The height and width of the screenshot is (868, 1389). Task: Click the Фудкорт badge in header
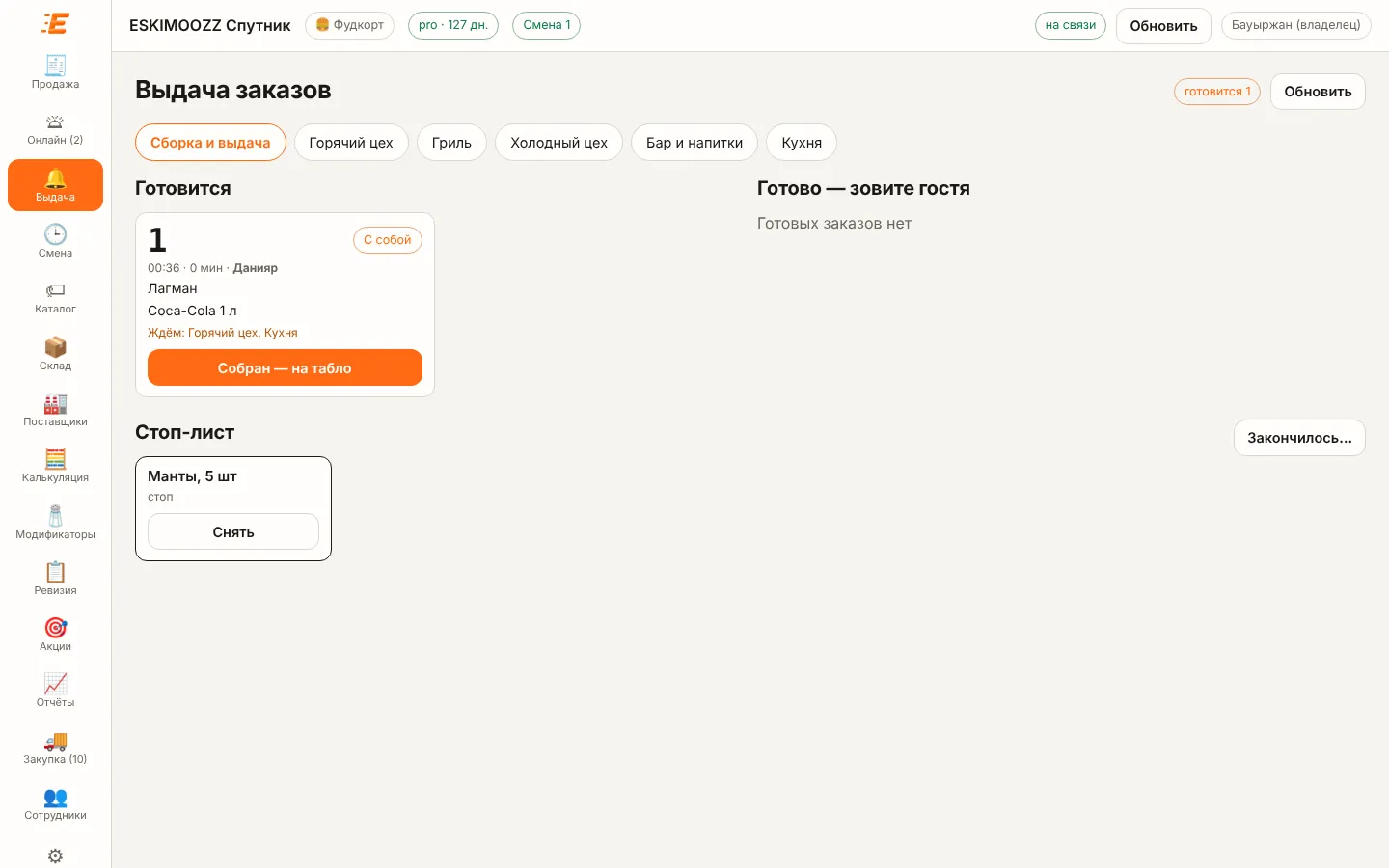tap(349, 25)
